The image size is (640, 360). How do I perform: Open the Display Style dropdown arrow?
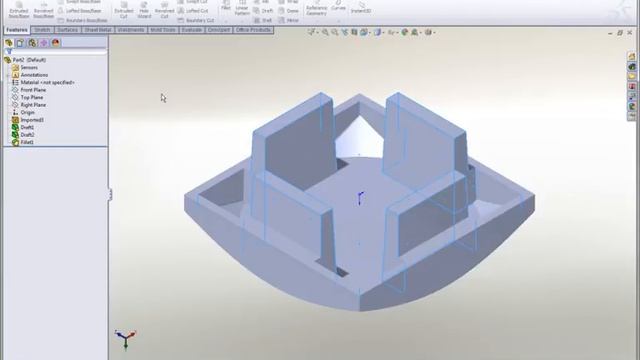pyautogui.click(x=383, y=33)
